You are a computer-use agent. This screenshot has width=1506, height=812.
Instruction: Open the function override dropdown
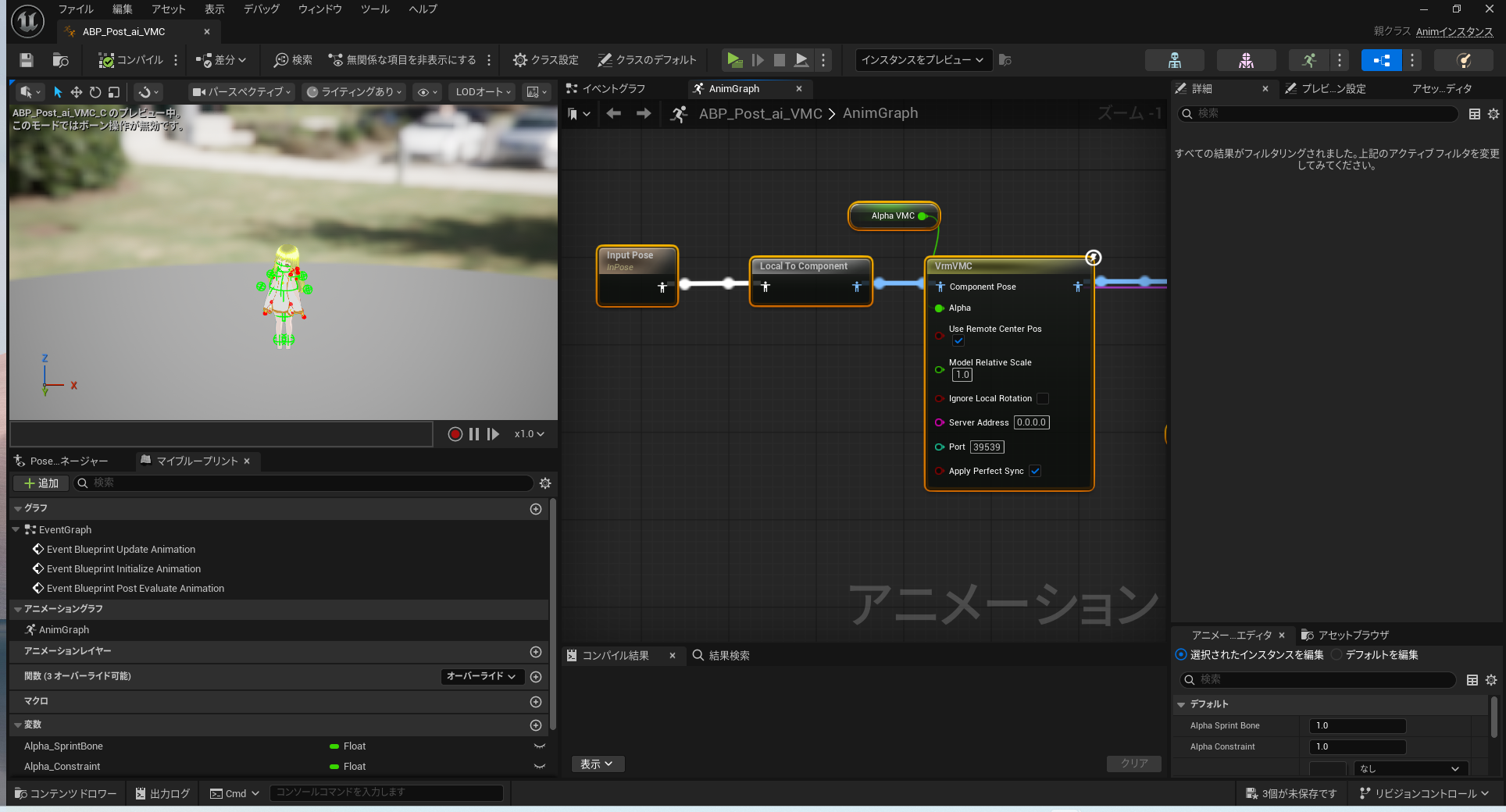pos(481,676)
